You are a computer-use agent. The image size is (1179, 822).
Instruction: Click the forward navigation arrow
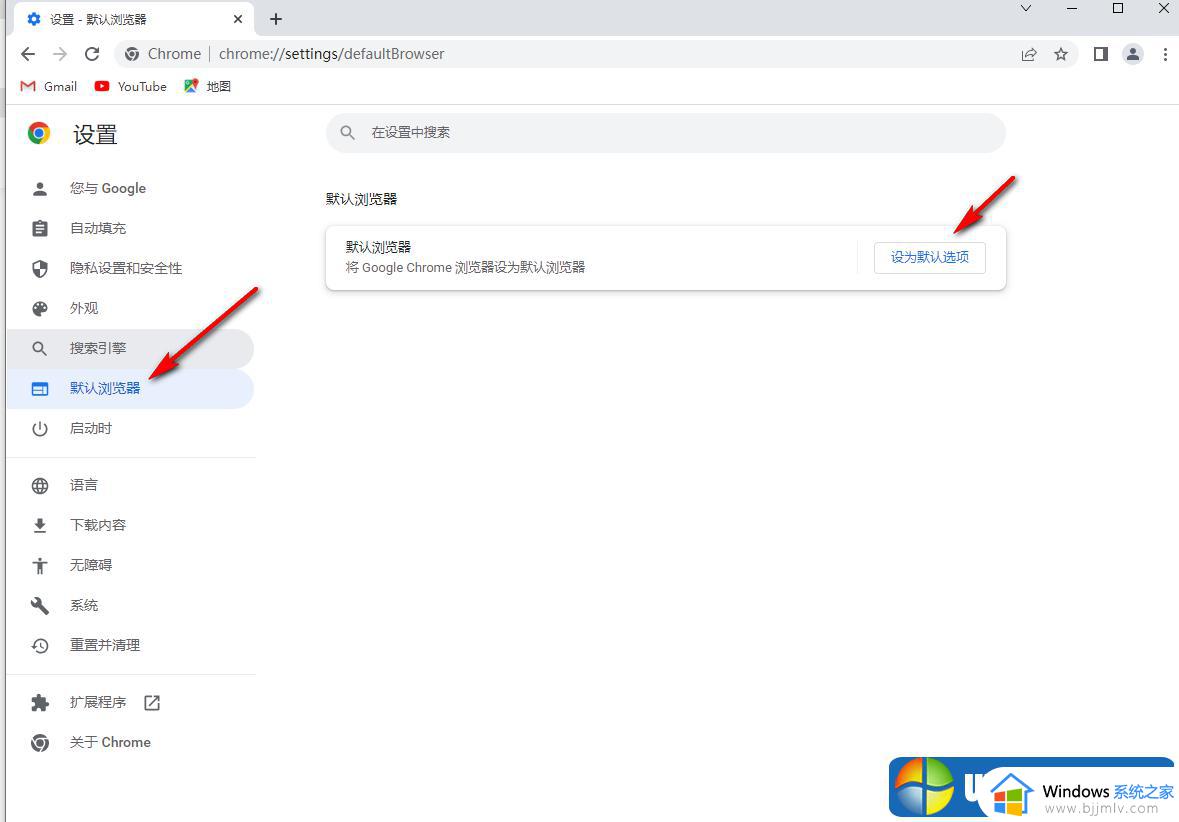[x=60, y=54]
